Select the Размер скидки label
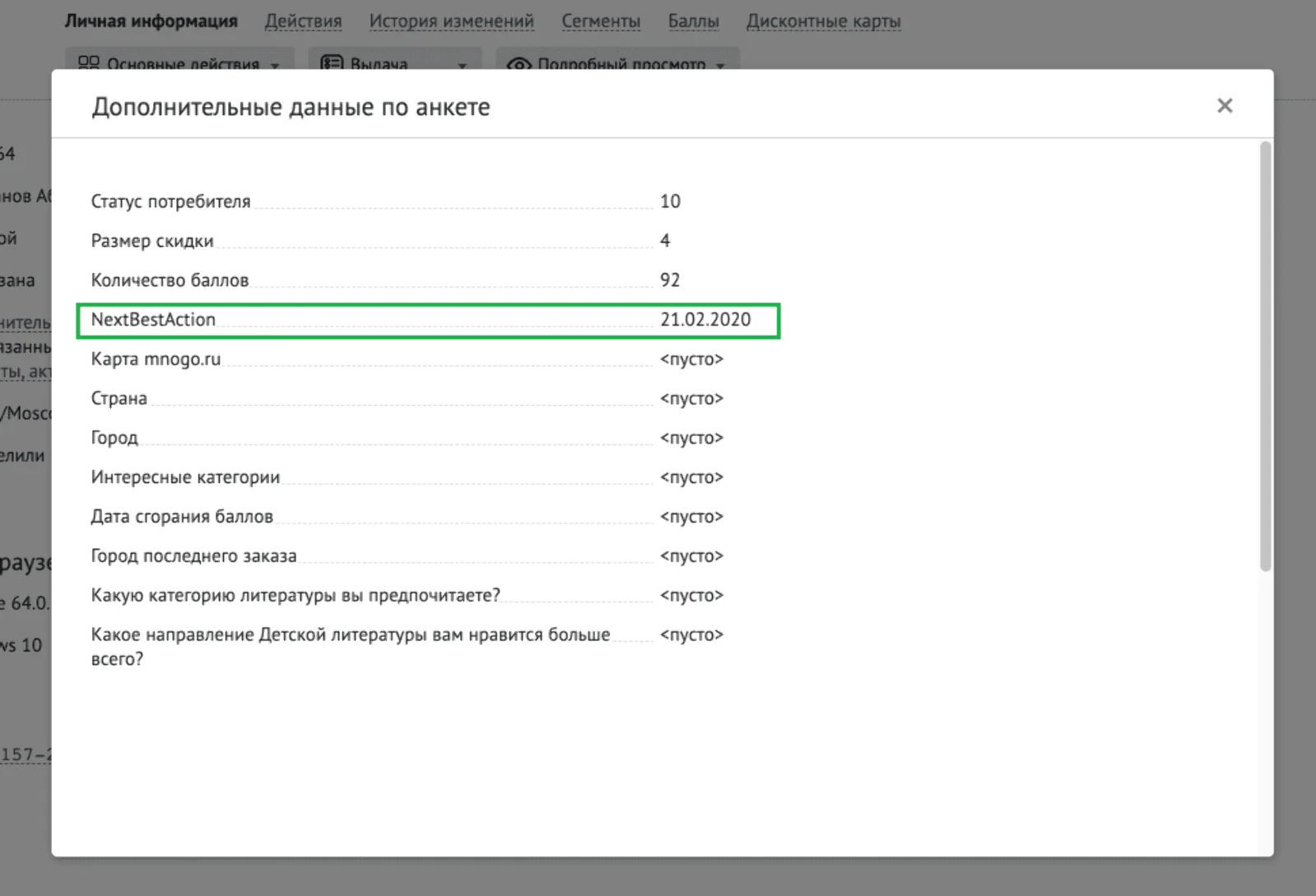 pyautogui.click(x=152, y=241)
